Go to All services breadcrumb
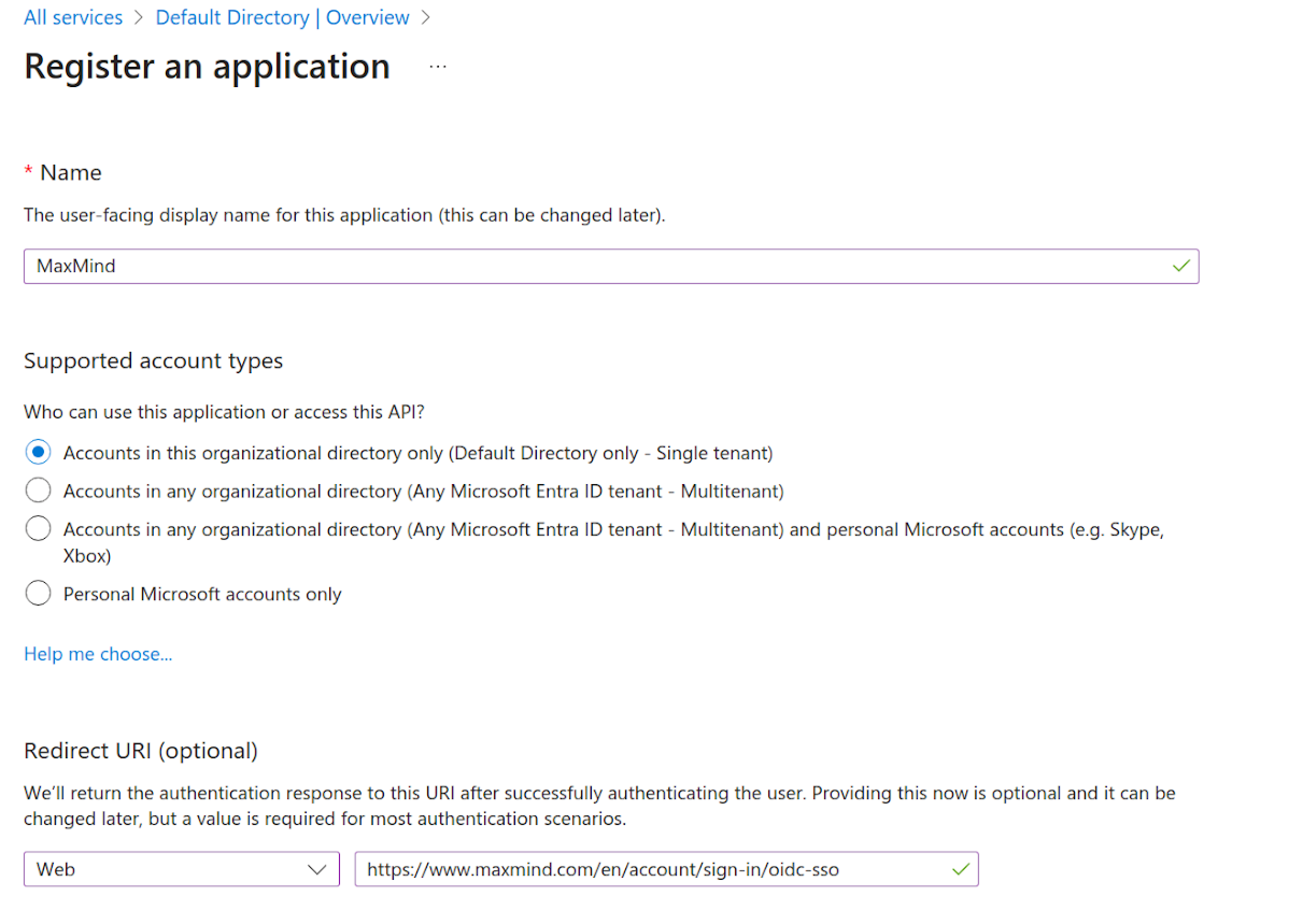The height and width of the screenshot is (924, 1303). (73, 18)
